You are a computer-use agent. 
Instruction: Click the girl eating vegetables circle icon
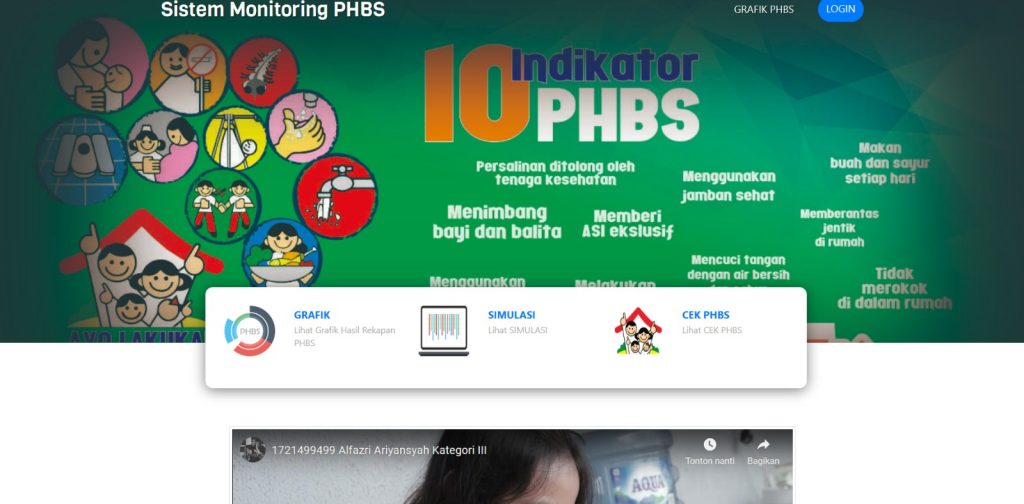[x=282, y=253]
